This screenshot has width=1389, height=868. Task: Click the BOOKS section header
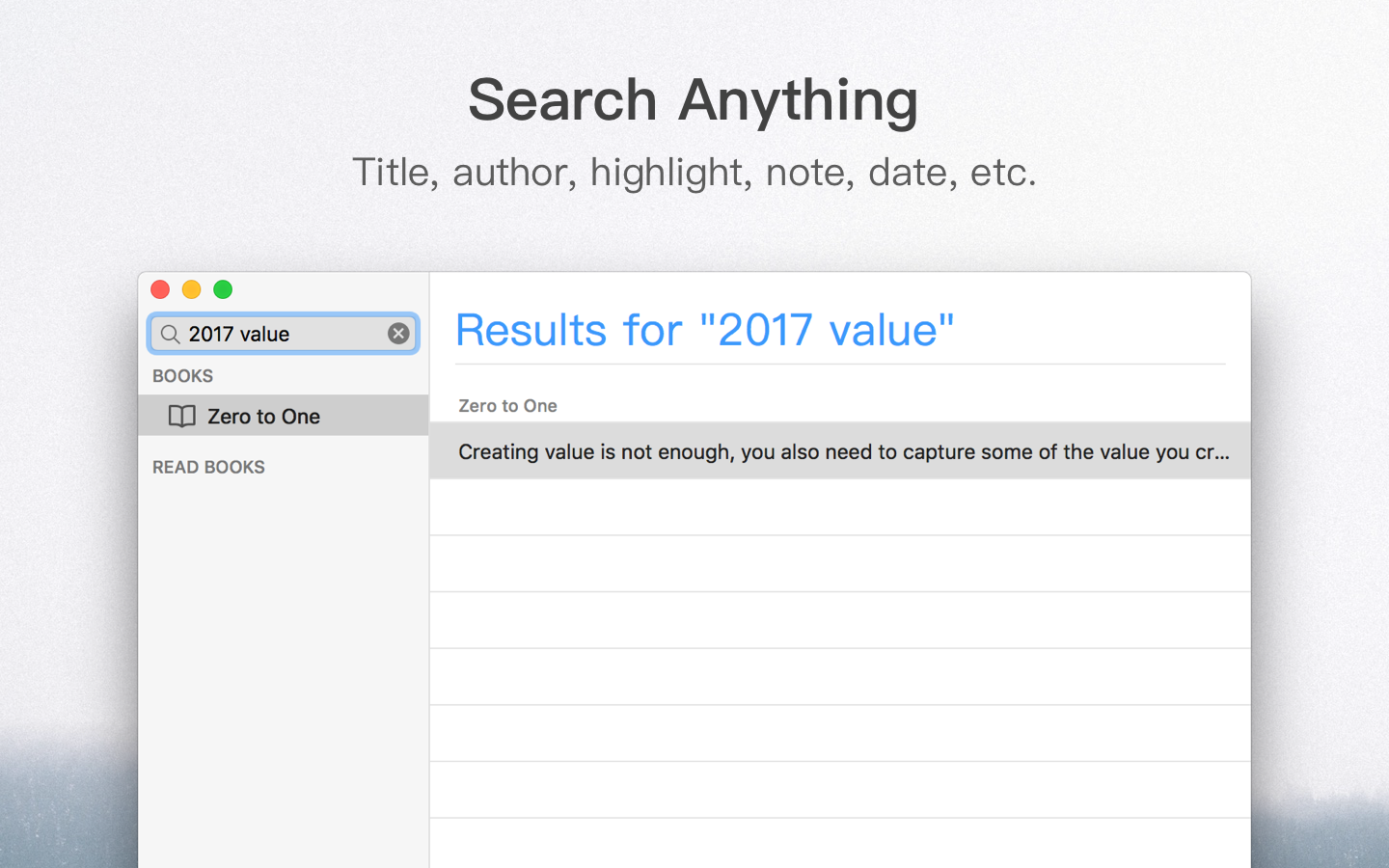point(182,376)
